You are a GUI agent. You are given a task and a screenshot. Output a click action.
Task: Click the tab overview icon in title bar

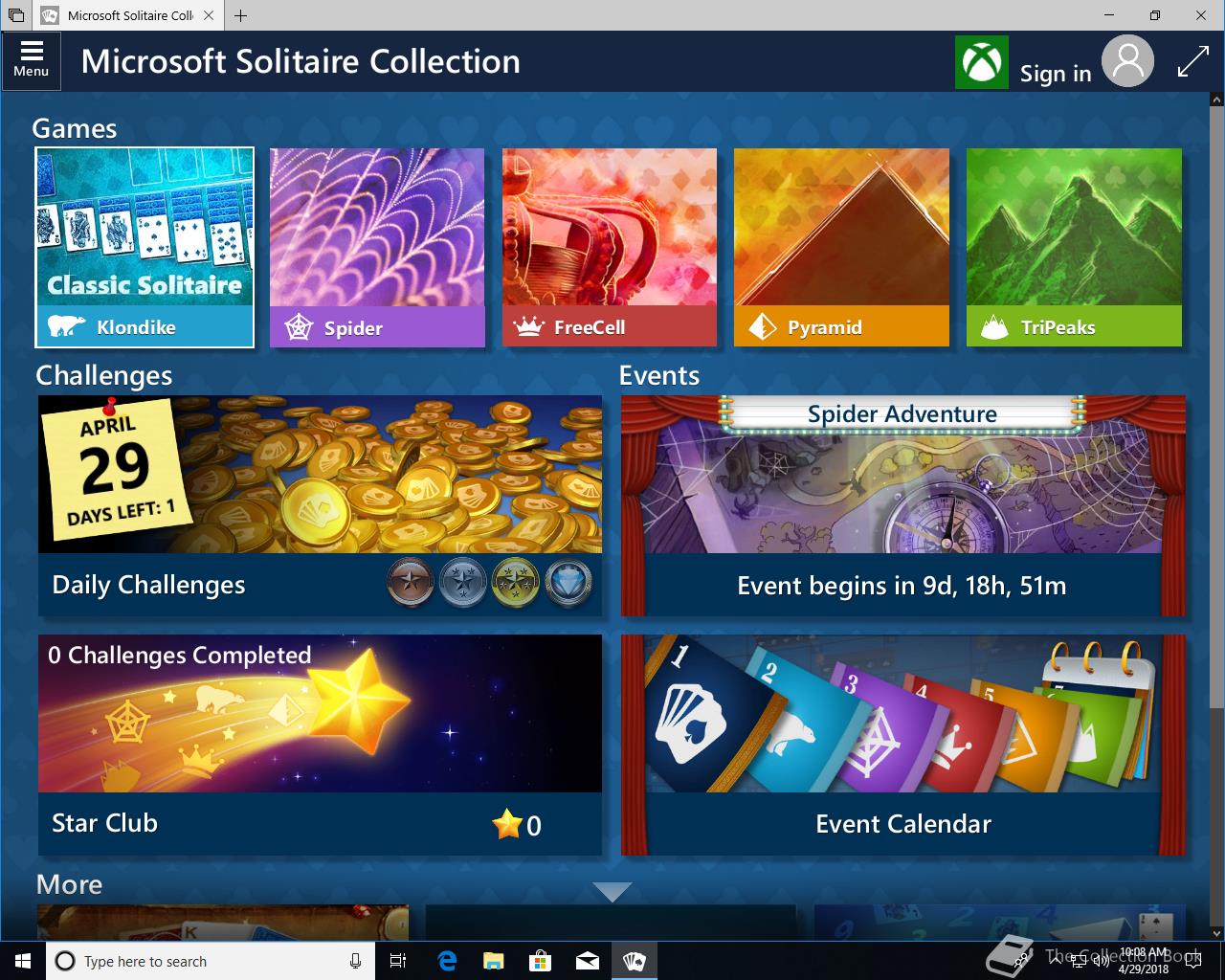point(15,15)
